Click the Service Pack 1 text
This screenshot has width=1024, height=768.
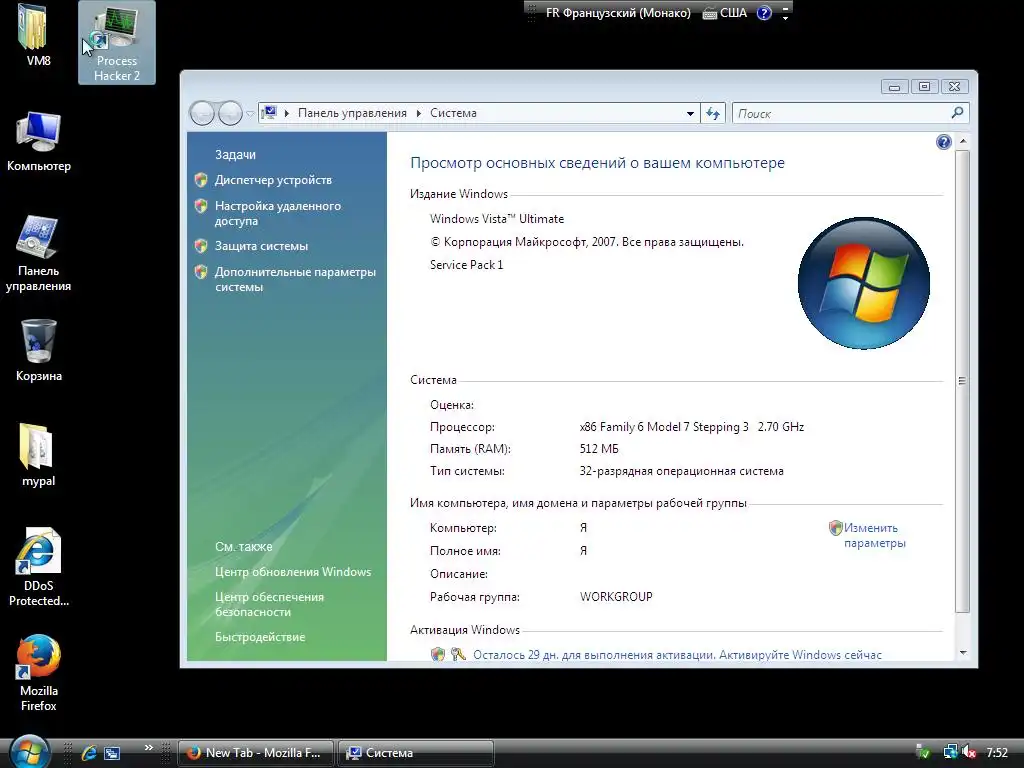click(x=466, y=264)
